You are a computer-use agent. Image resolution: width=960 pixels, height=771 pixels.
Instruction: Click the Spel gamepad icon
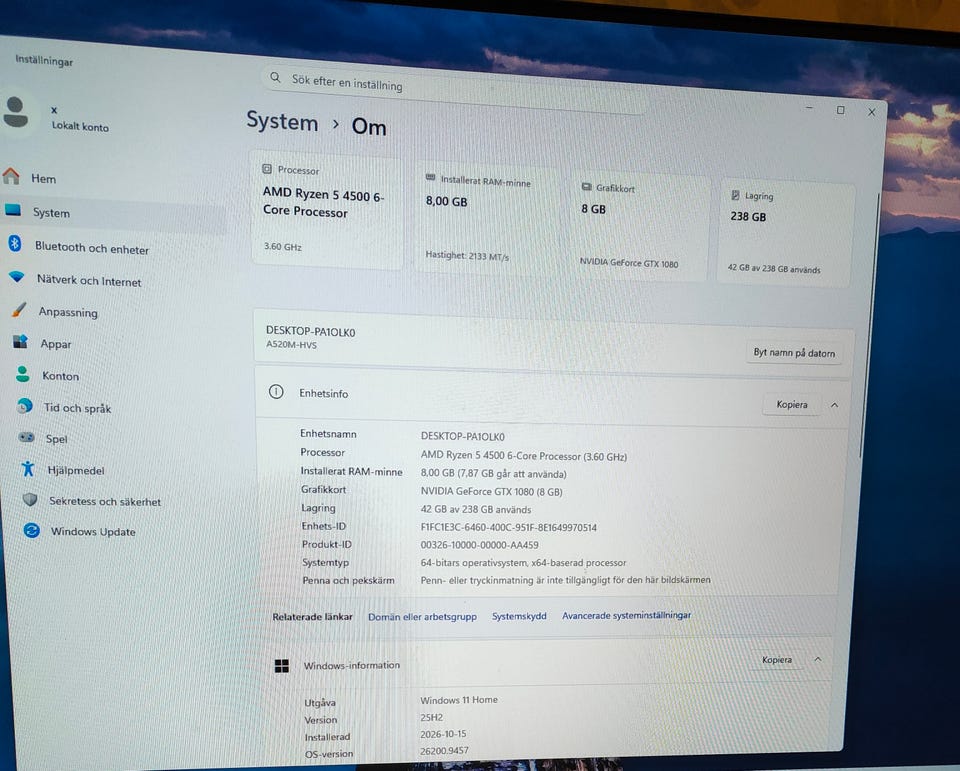point(26,437)
